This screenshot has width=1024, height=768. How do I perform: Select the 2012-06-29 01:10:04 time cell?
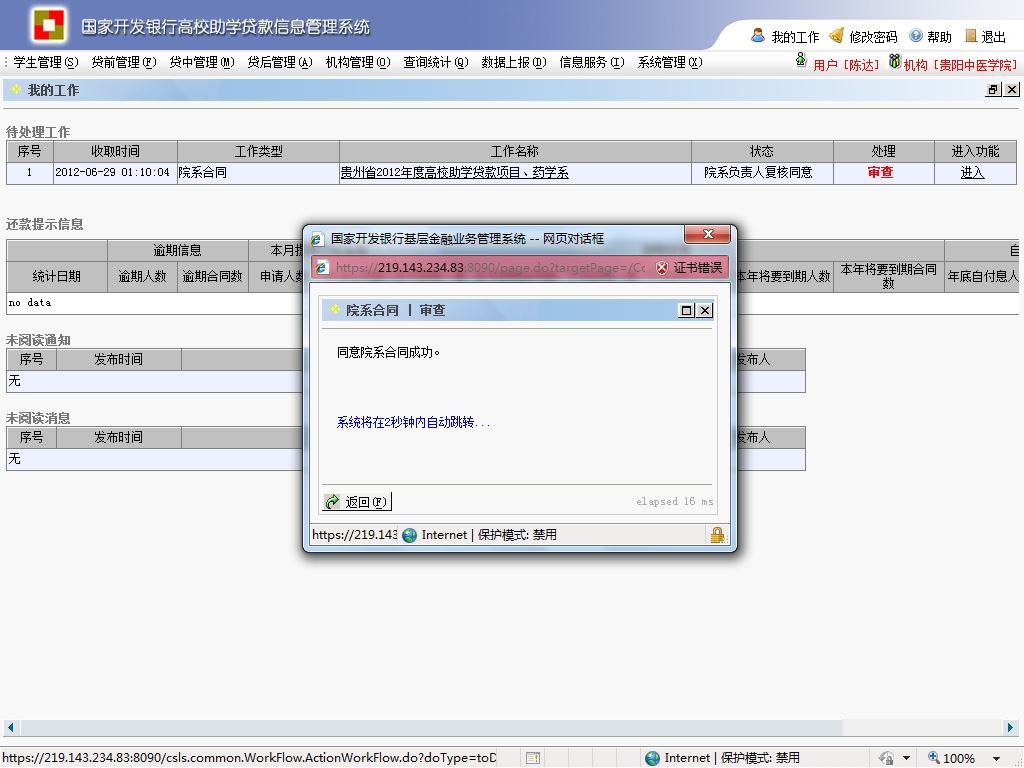115,172
